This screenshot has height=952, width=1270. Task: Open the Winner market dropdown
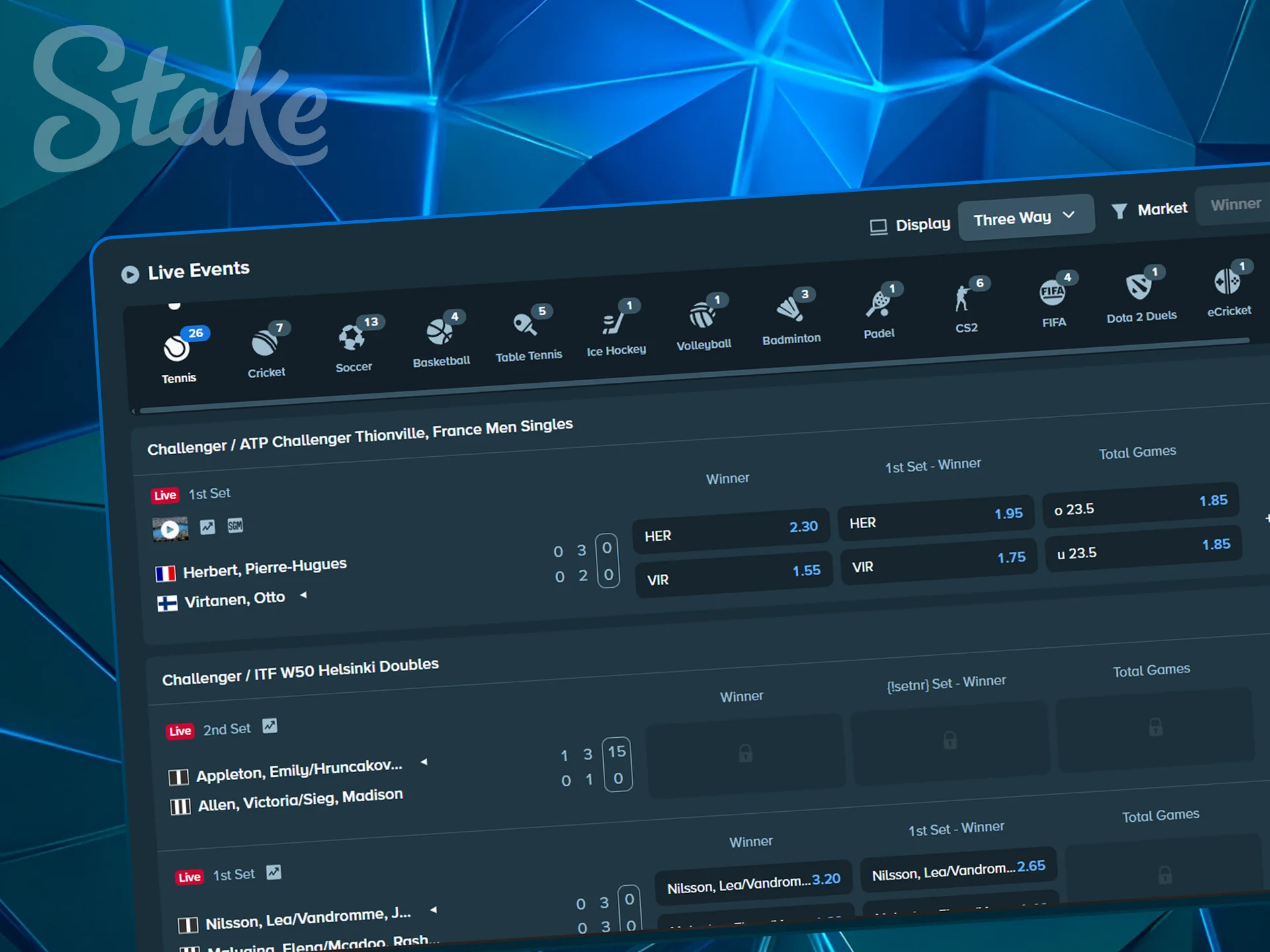(1234, 205)
